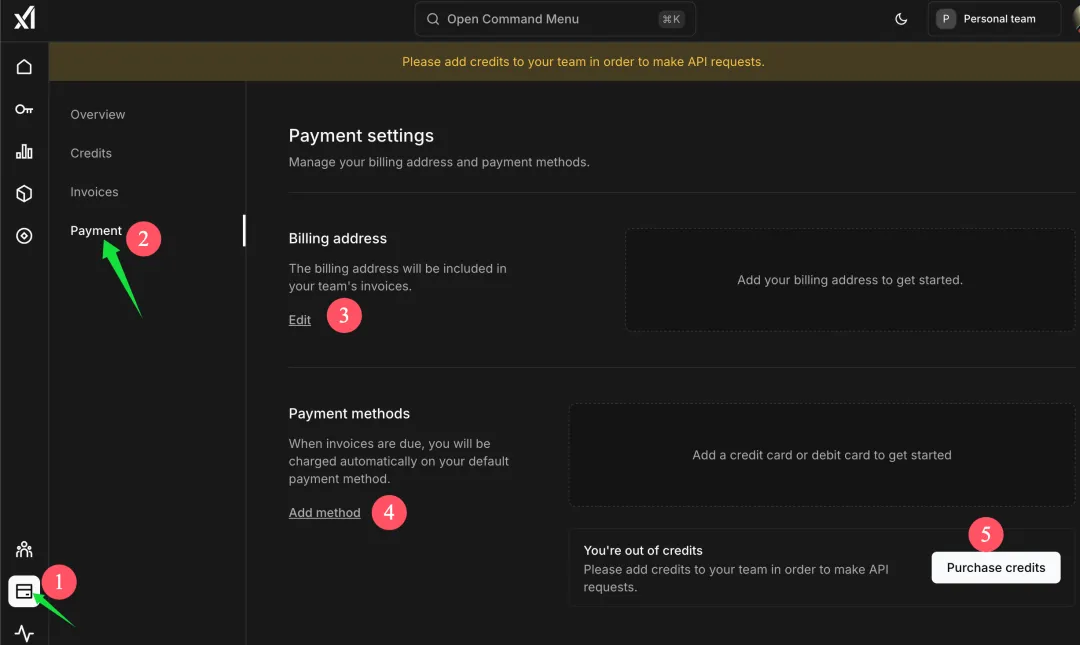Open the activity pulse icon at sidebar bottom
This screenshot has height=645, width=1080.
click(24, 633)
